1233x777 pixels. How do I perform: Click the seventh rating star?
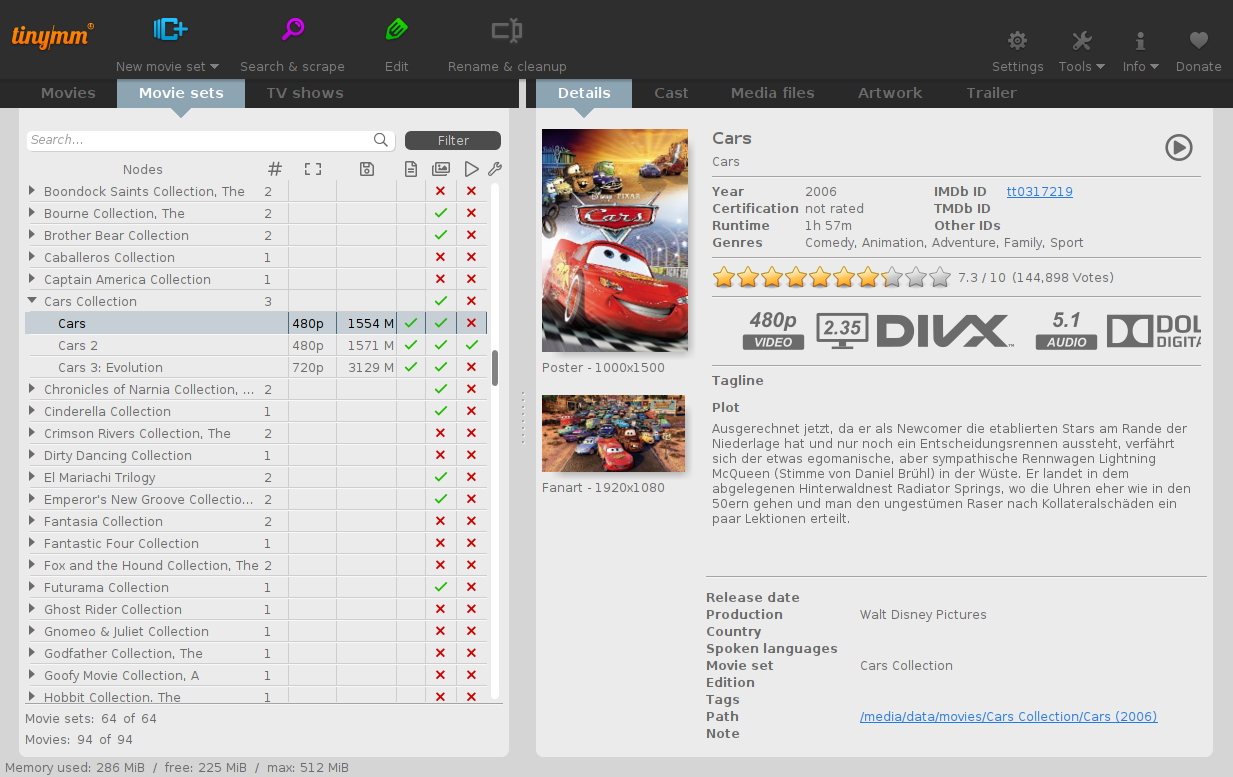pos(868,277)
